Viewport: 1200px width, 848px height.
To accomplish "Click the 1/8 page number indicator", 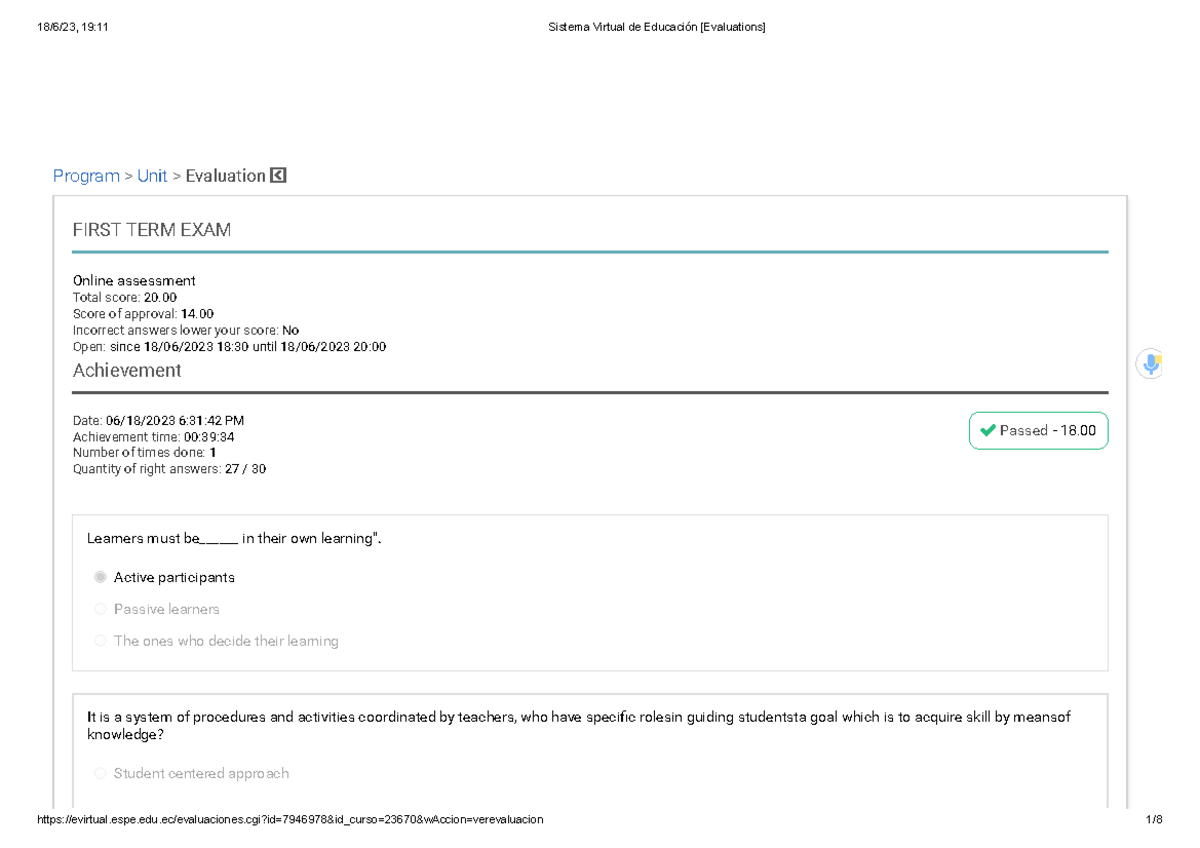I will pos(1155,819).
